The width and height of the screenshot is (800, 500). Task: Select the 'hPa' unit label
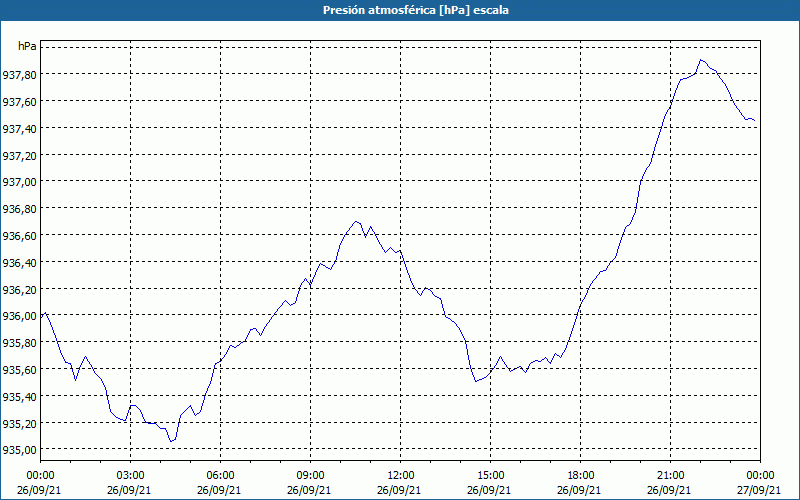pos(27,46)
